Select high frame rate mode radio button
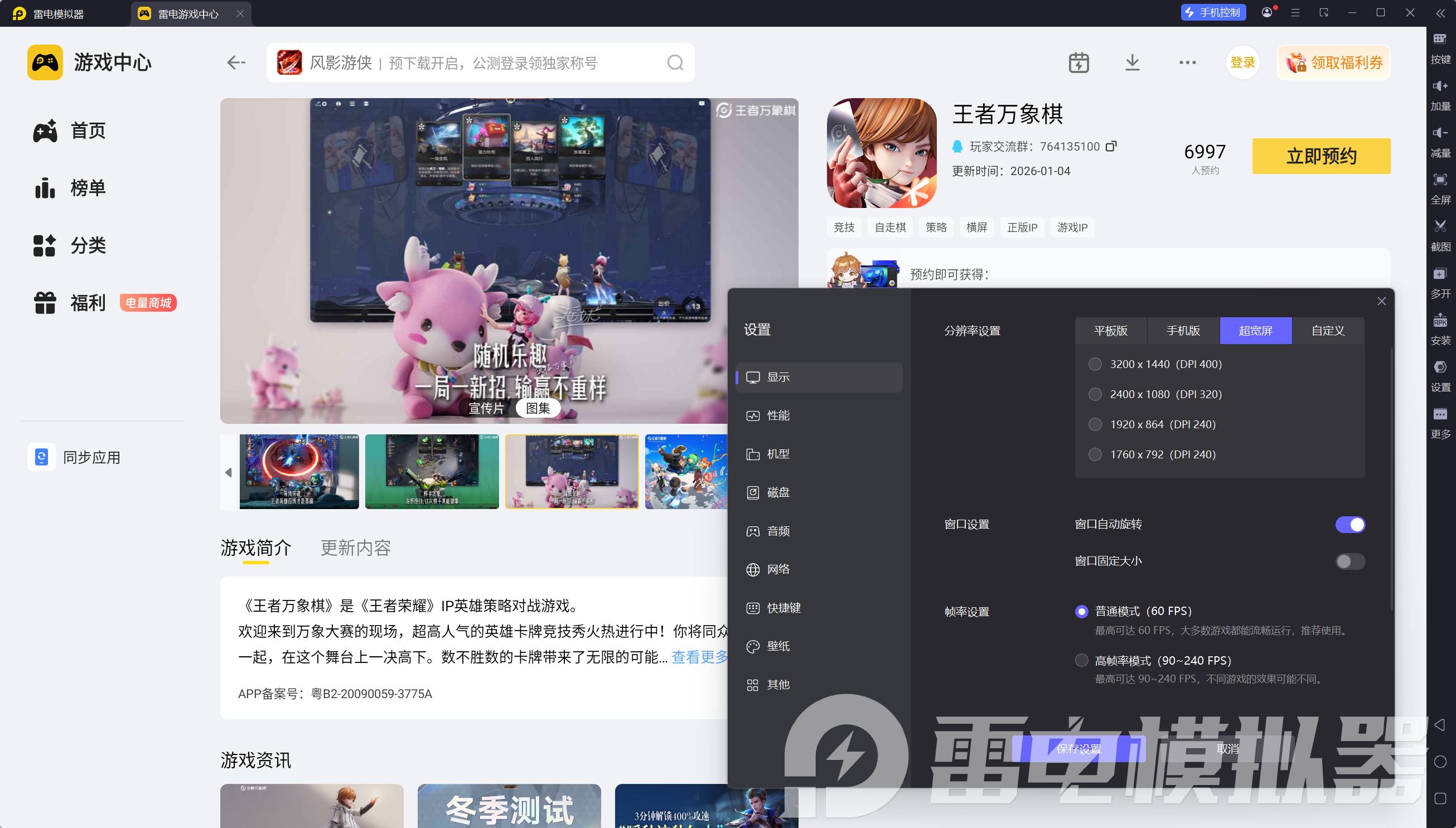1456x828 pixels. (1081, 660)
